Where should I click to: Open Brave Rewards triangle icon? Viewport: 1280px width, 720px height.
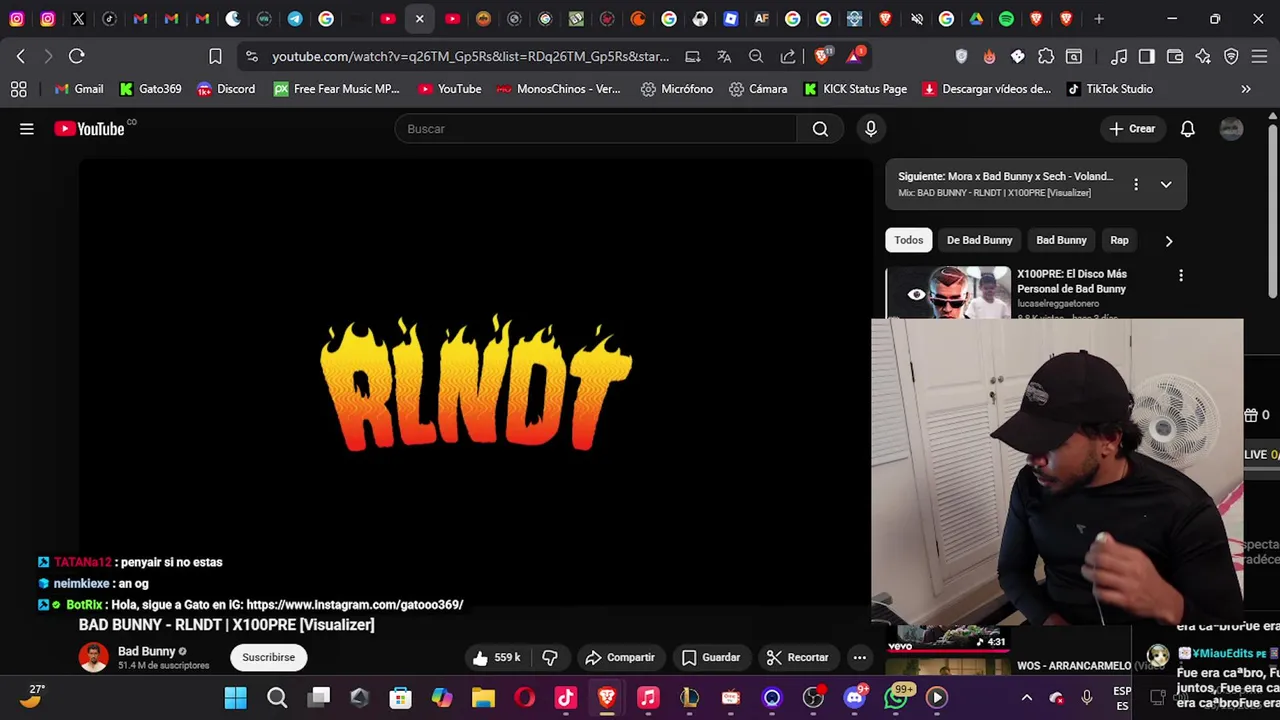point(855,56)
